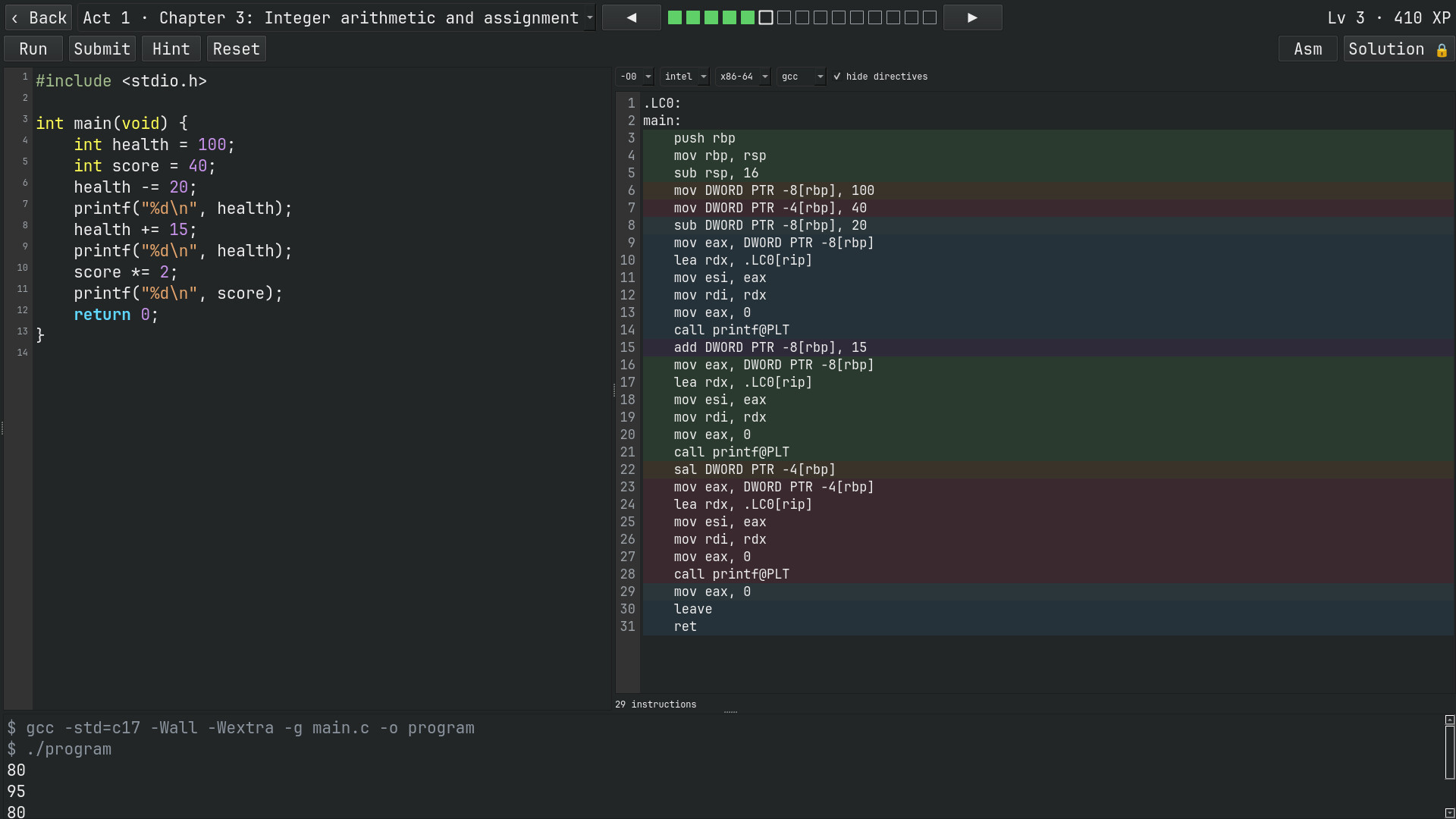Reset the code editor
1456x819 pixels.
pyautogui.click(x=236, y=49)
